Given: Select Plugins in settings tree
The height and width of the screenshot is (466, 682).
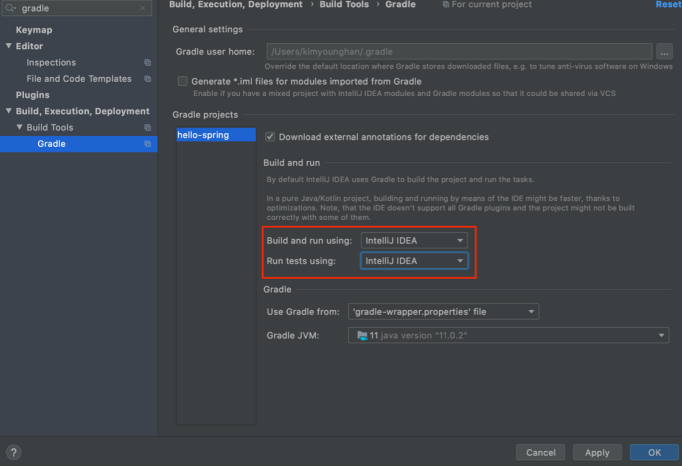Looking at the screenshot, I should pos(33,95).
